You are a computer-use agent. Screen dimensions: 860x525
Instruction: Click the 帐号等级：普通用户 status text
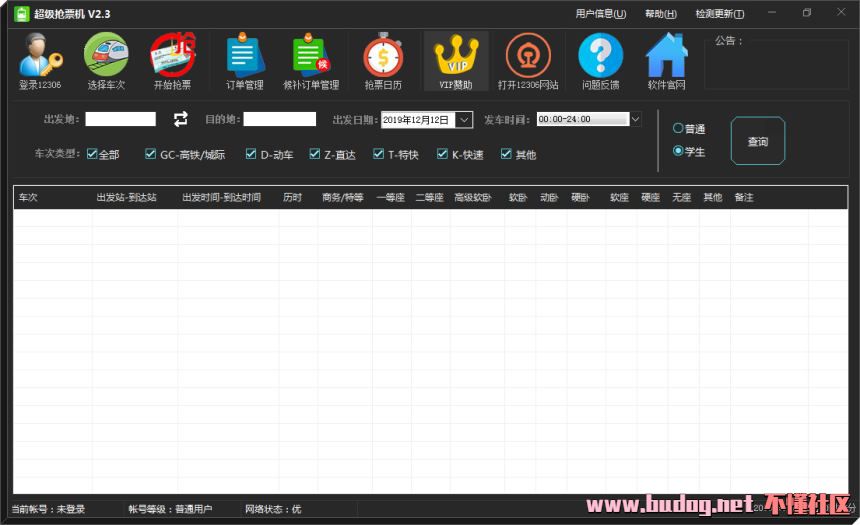click(x=170, y=509)
